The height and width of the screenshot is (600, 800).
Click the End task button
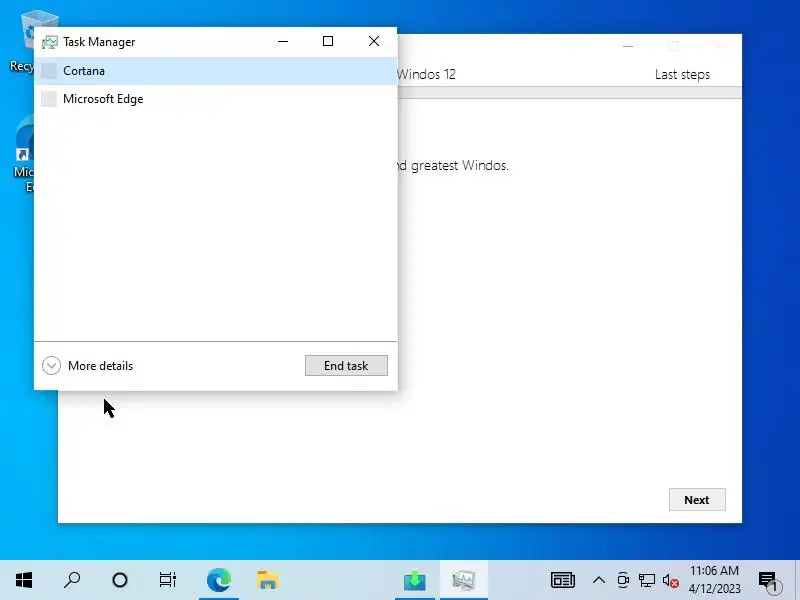(x=346, y=365)
